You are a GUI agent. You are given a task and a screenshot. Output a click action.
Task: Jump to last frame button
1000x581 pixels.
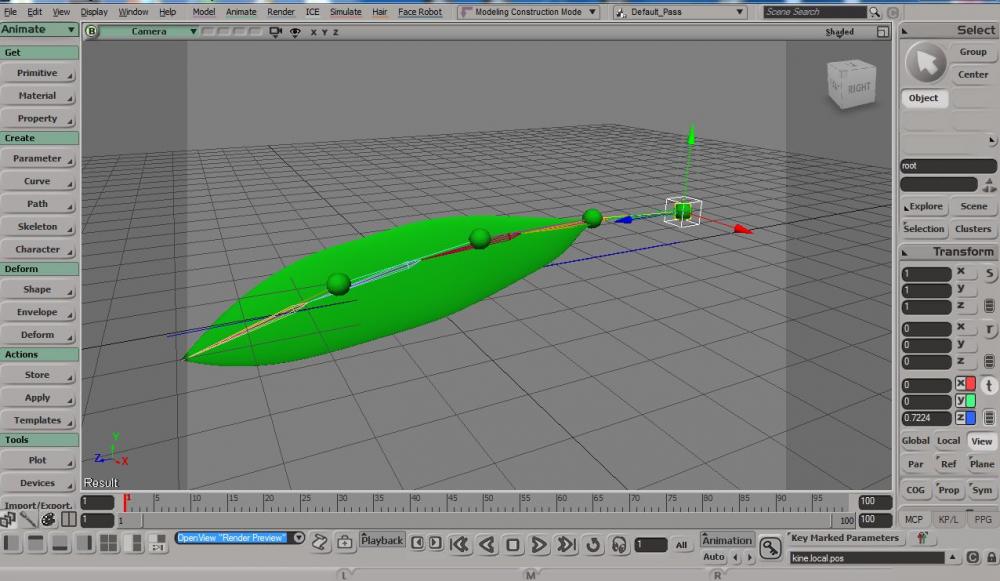pos(566,545)
